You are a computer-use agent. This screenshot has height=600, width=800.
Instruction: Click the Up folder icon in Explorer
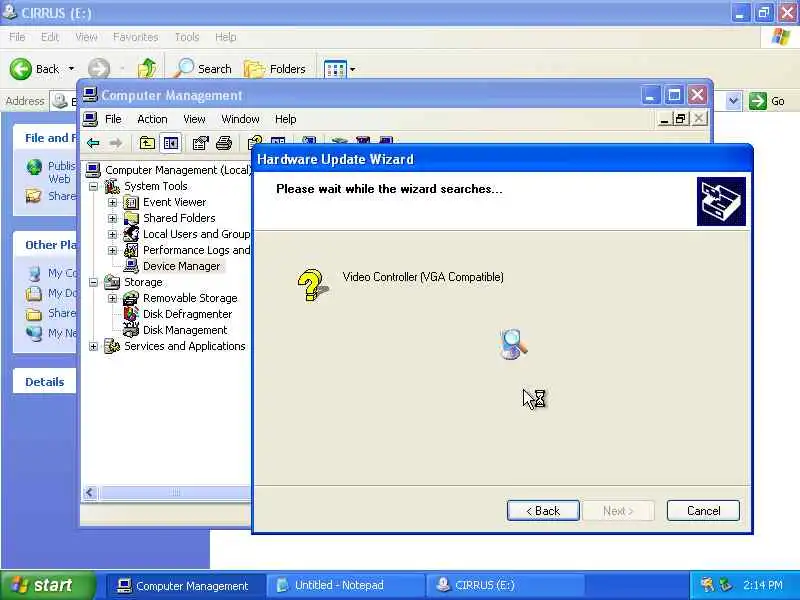[x=147, y=68]
